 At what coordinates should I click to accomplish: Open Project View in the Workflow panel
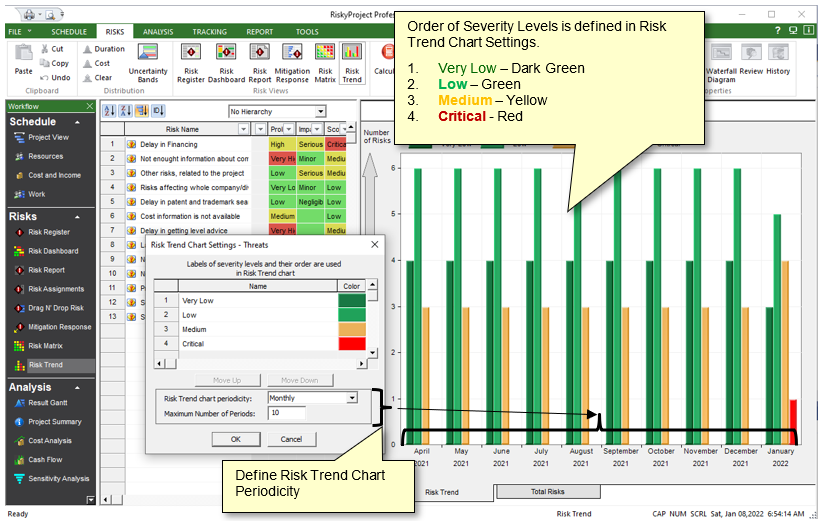coord(41,137)
